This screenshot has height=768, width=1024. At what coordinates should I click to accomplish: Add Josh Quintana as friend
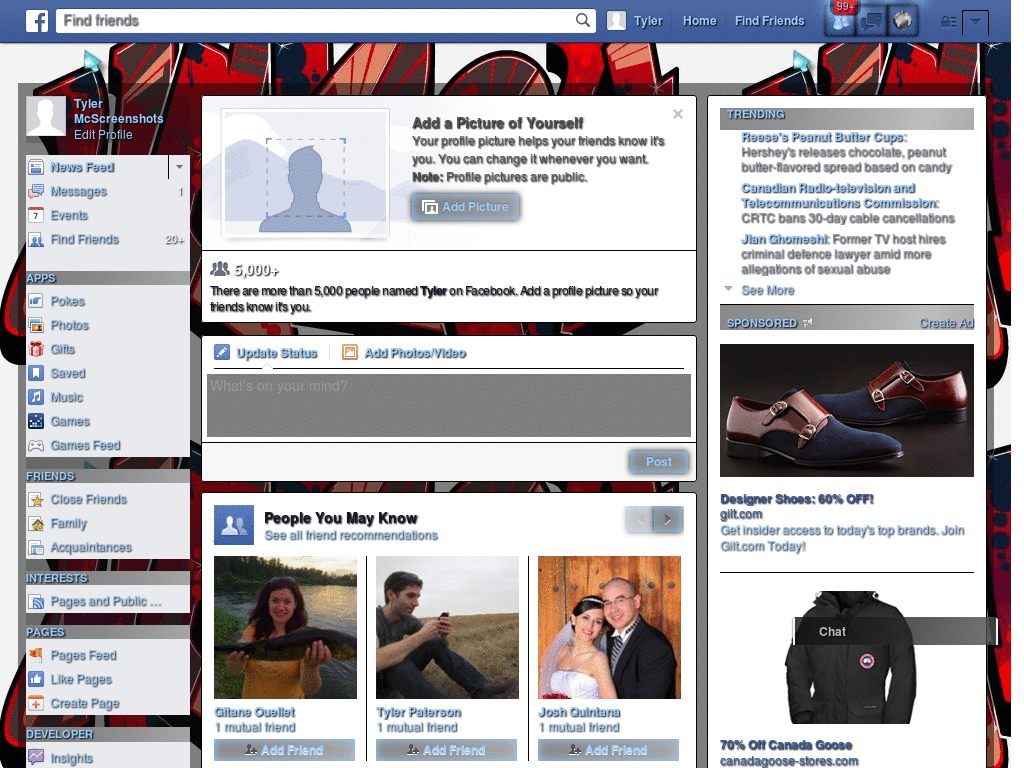[x=609, y=750]
